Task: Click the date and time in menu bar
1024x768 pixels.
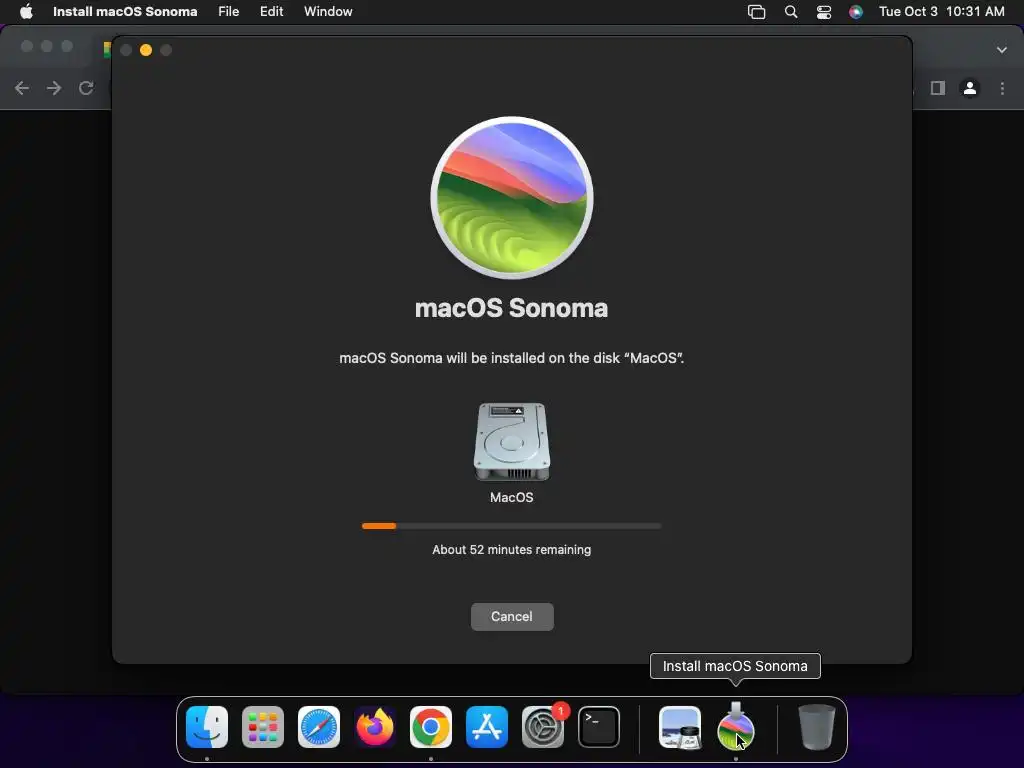Action: point(942,12)
